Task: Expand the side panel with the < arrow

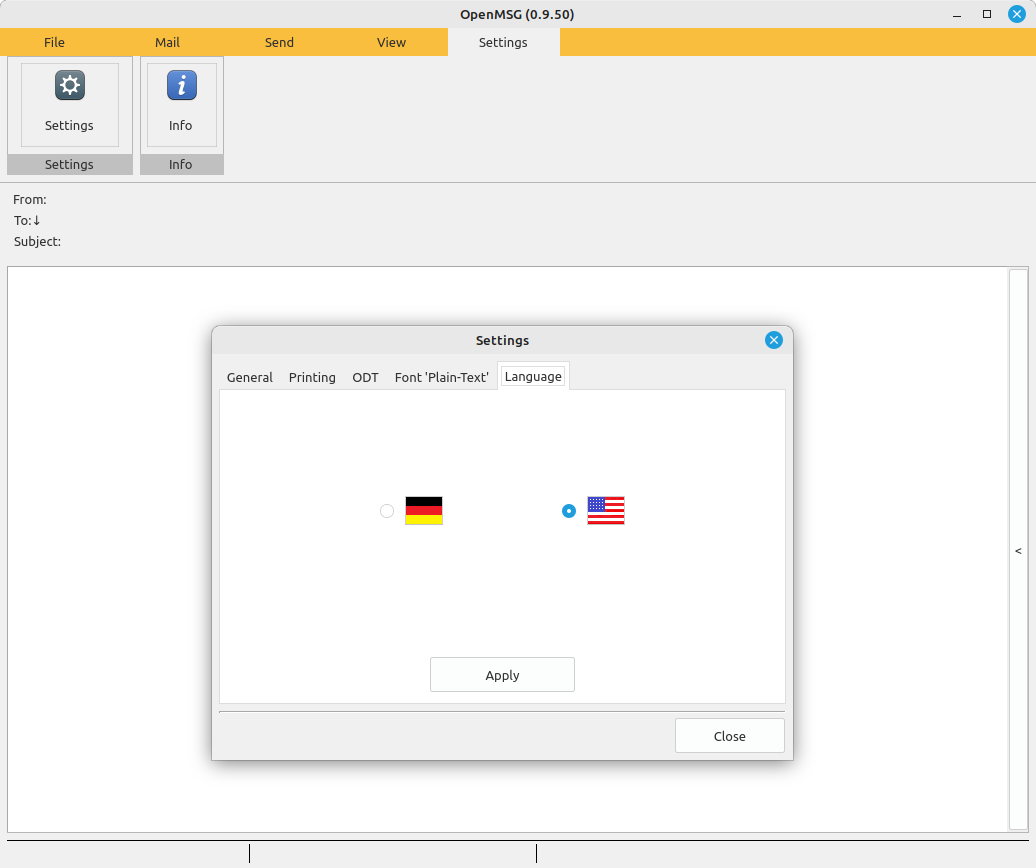Action: [1018, 551]
